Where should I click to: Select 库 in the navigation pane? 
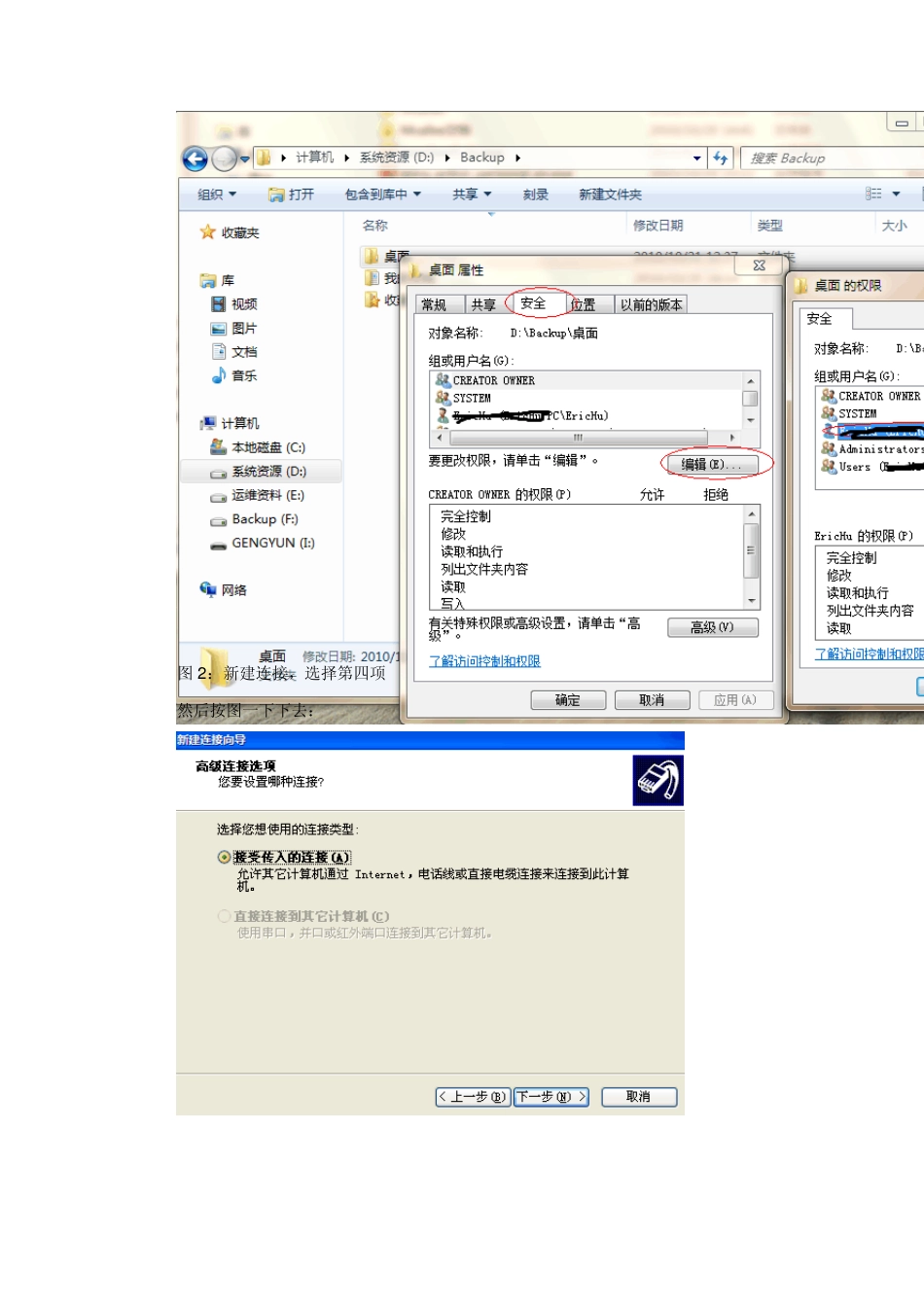pos(217,280)
